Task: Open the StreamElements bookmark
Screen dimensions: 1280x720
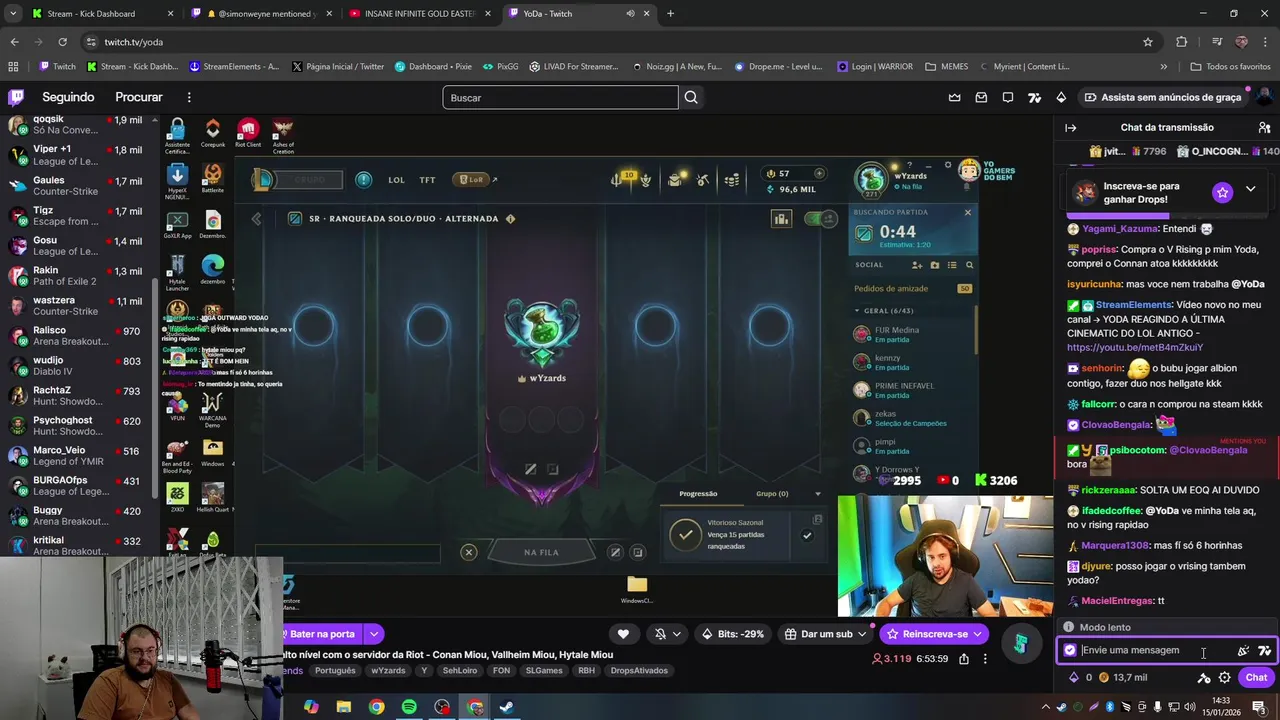Action: [234, 67]
